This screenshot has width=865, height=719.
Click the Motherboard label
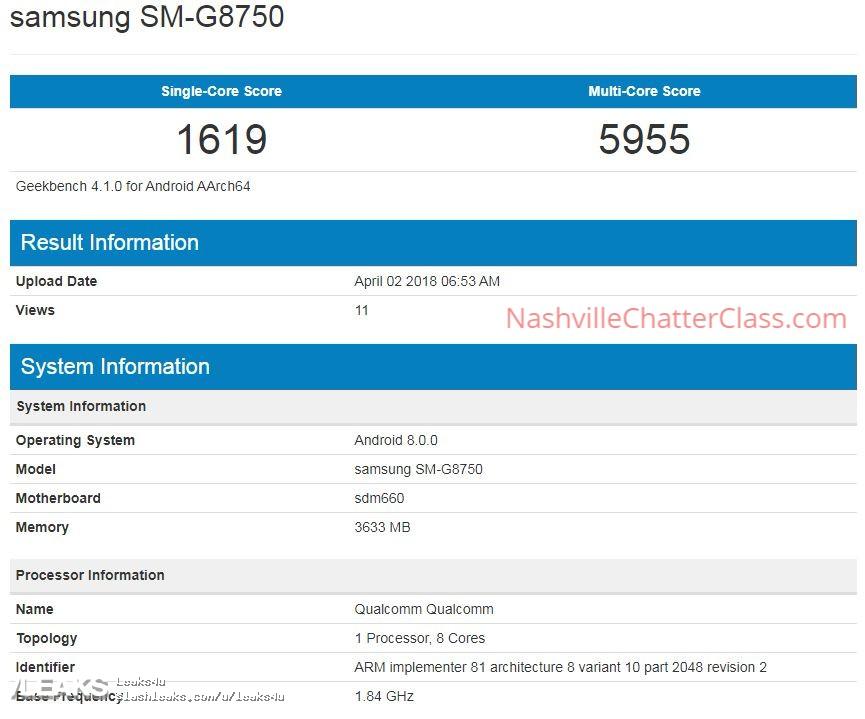tap(58, 498)
